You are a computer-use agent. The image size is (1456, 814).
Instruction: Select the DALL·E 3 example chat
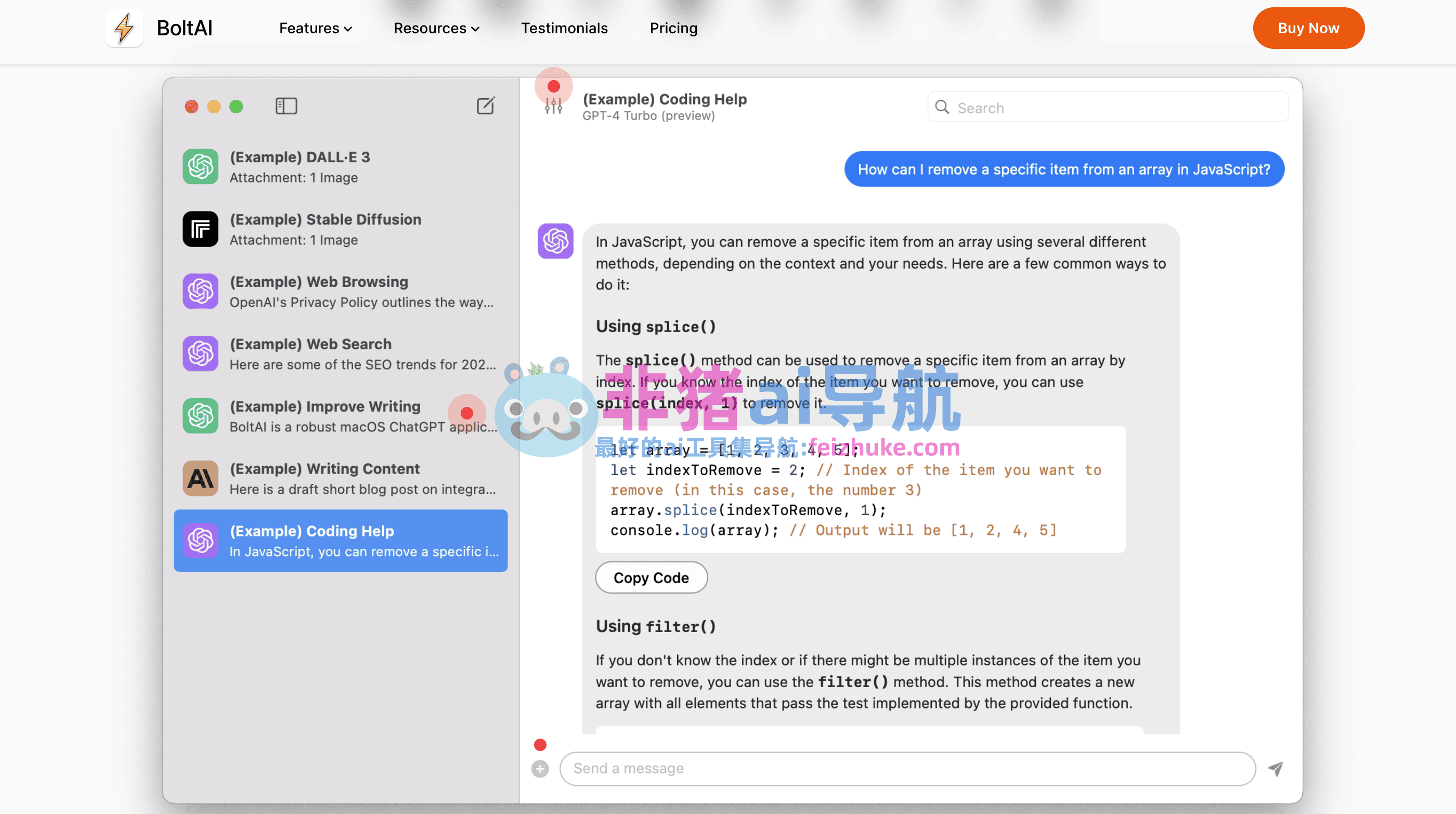[340, 167]
